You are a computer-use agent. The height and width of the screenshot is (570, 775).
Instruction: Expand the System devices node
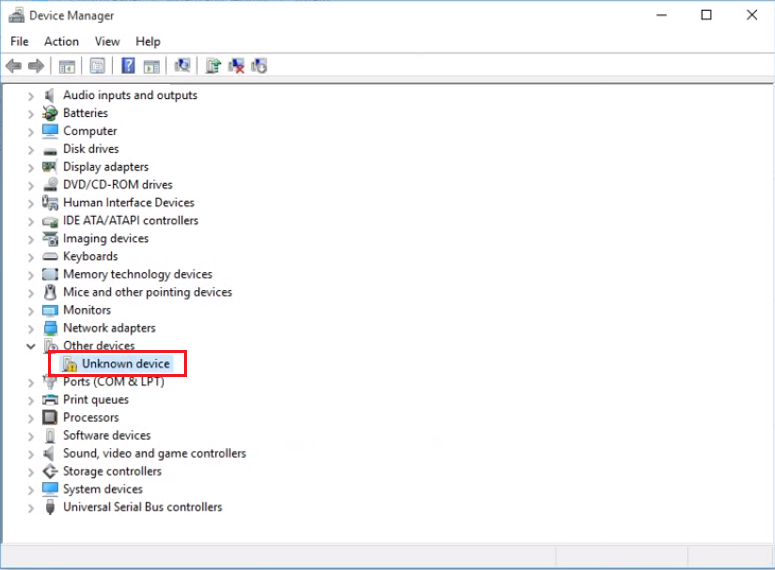pyautogui.click(x=31, y=490)
